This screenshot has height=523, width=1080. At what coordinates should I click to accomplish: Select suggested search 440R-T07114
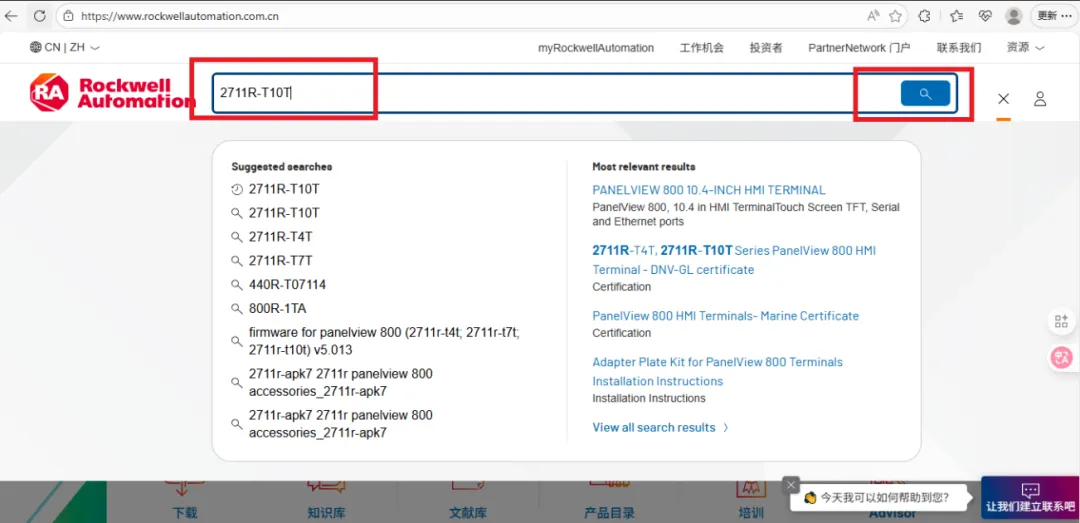coord(287,285)
